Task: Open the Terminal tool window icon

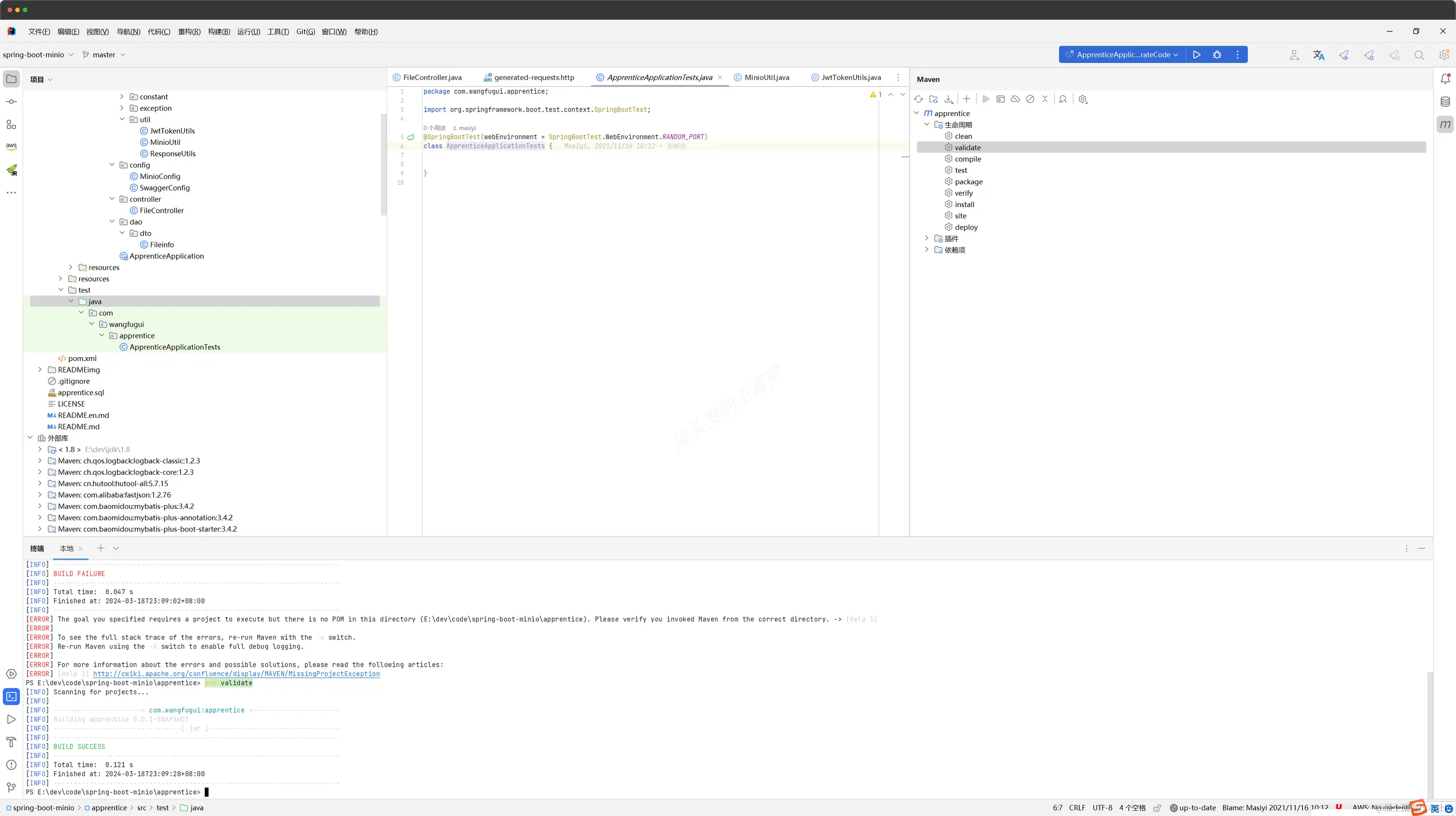Action: click(x=11, y=696)
